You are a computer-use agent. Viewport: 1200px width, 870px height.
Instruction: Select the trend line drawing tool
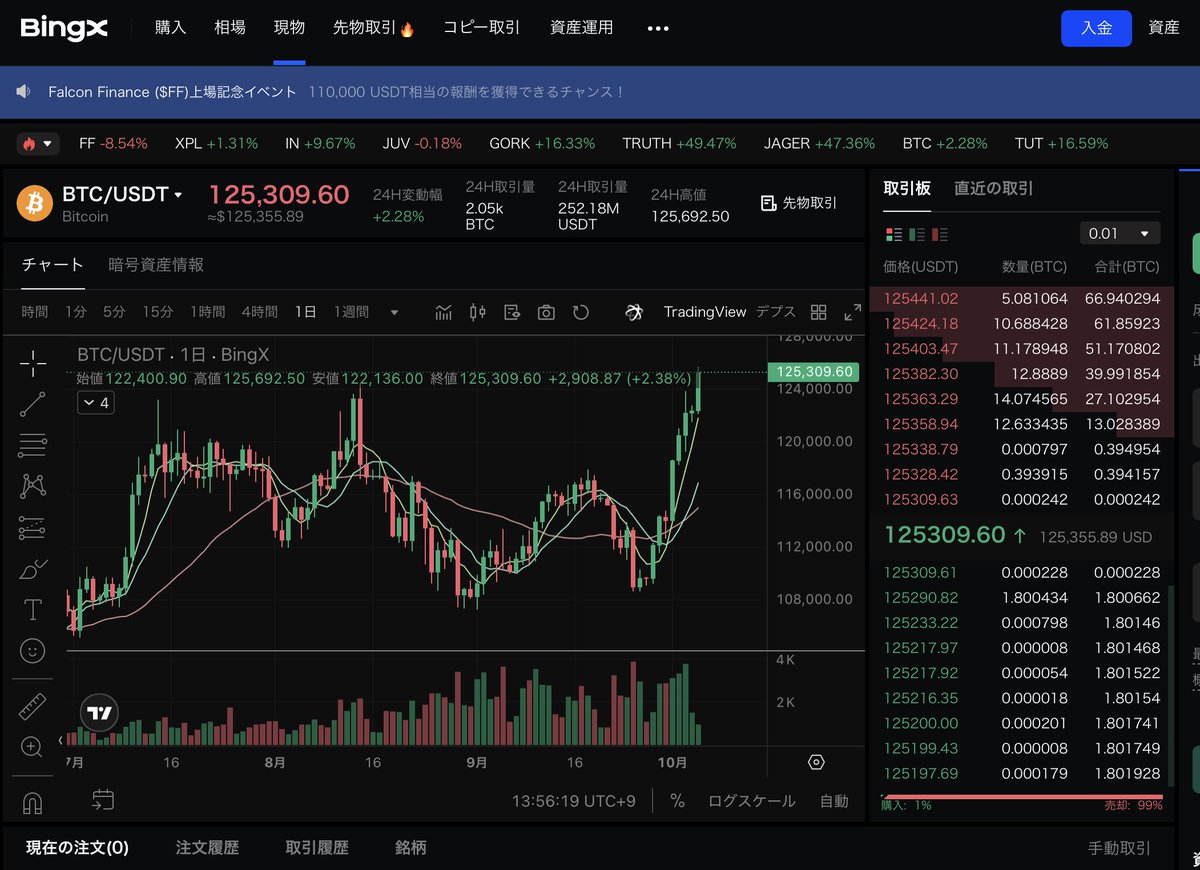[33, 404]
